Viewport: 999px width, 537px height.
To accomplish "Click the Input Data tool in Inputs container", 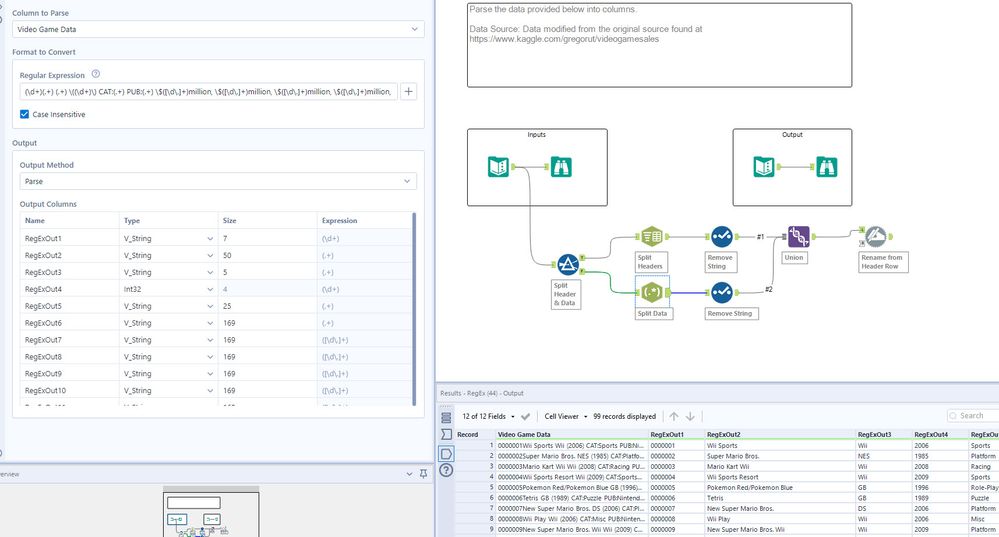I will click(x=500, y=167).
